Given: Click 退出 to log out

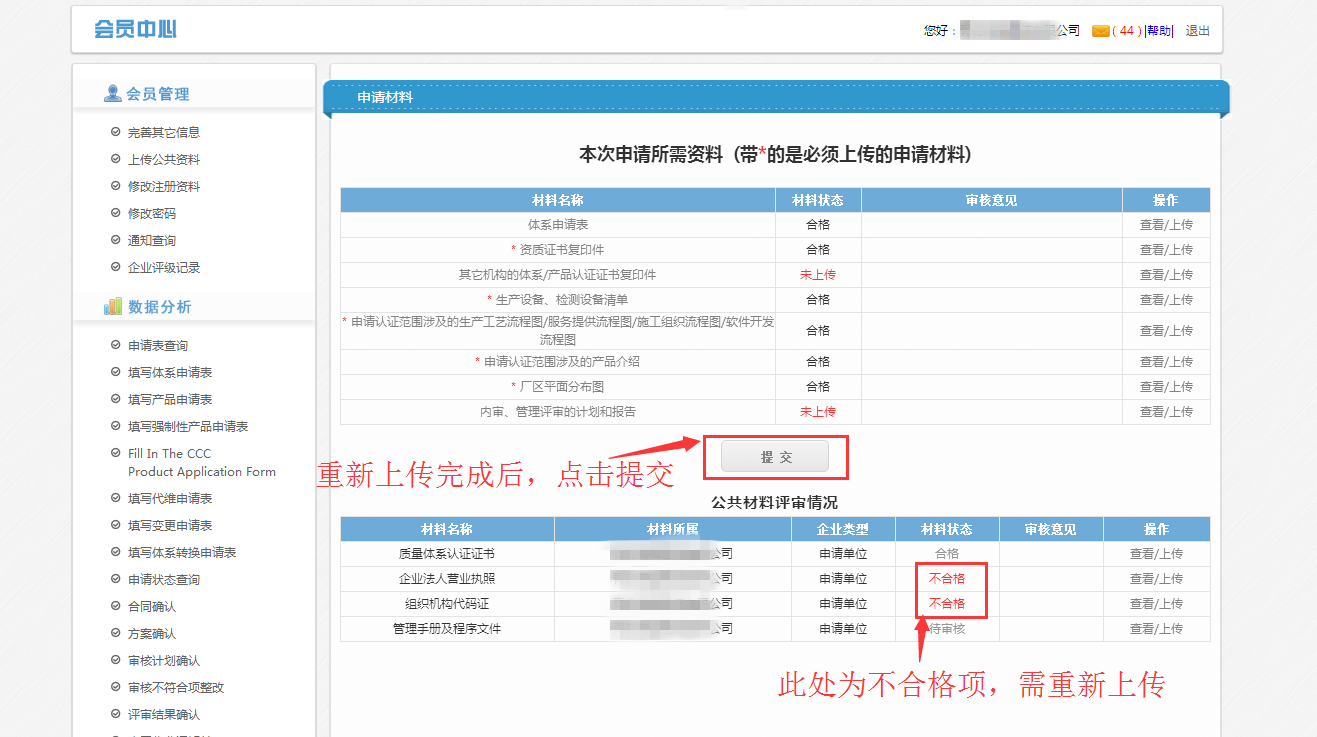Looking at the screenshot, I should point(1197,31).
